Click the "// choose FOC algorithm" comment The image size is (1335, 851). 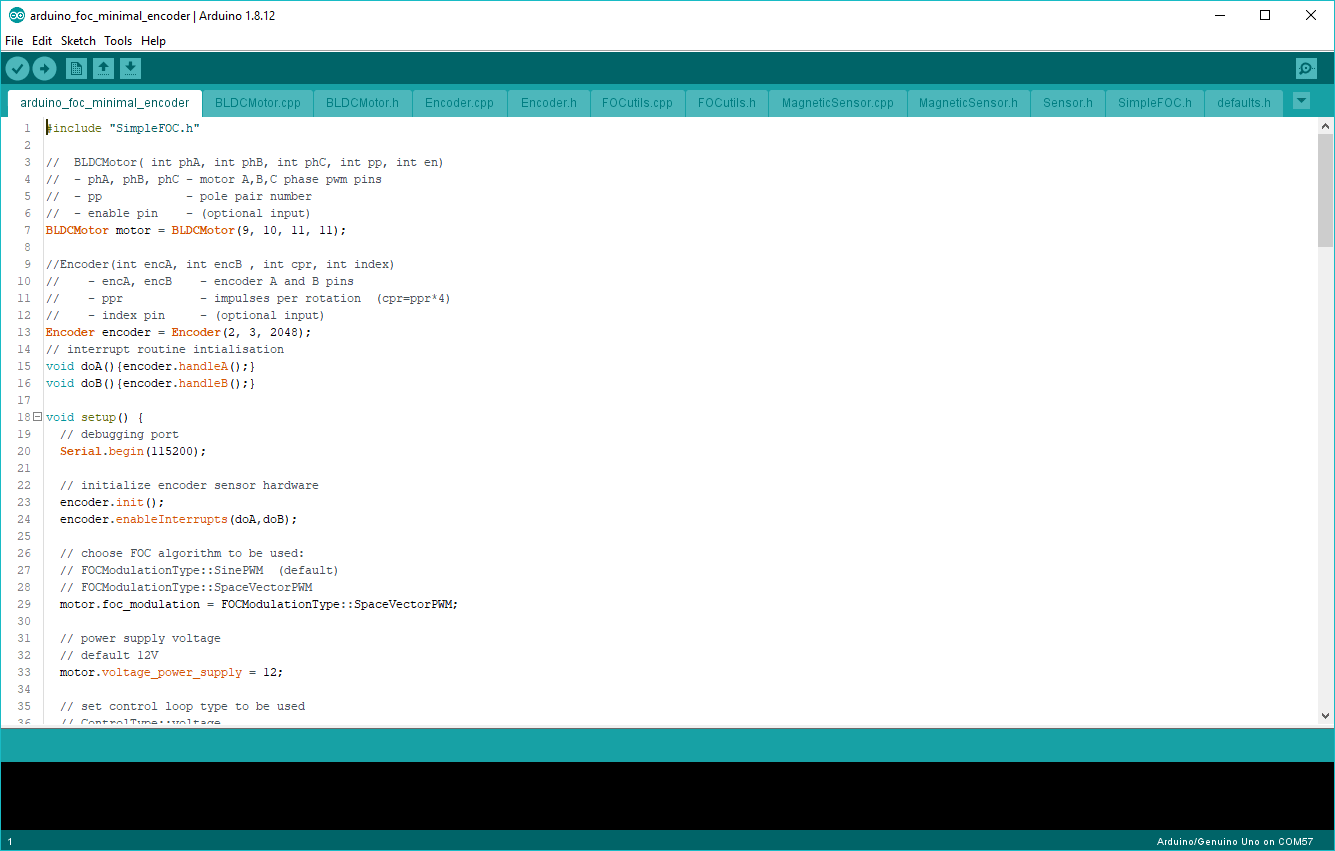[x=182, y=553]
